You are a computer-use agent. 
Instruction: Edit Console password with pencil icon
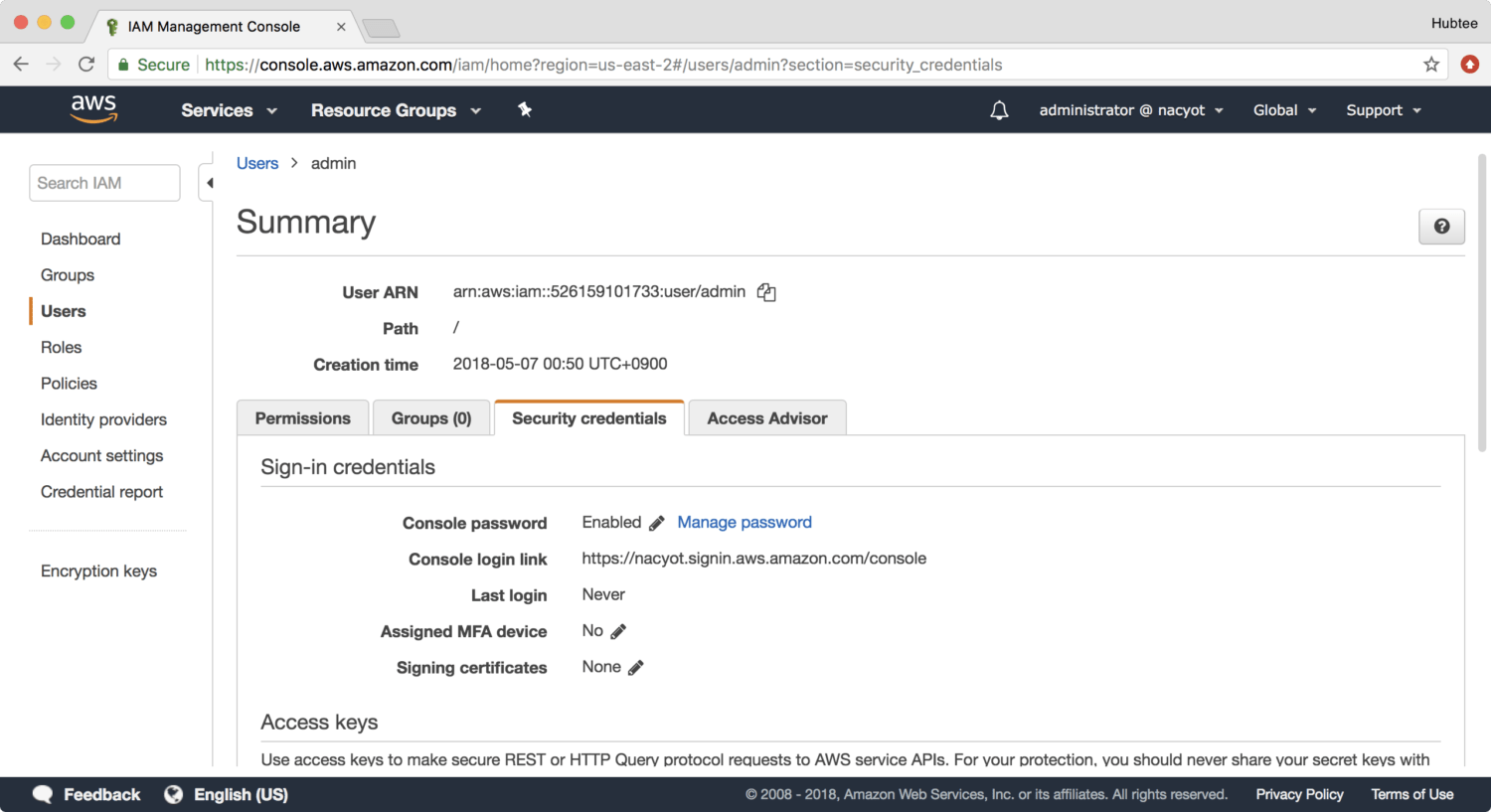656,523
